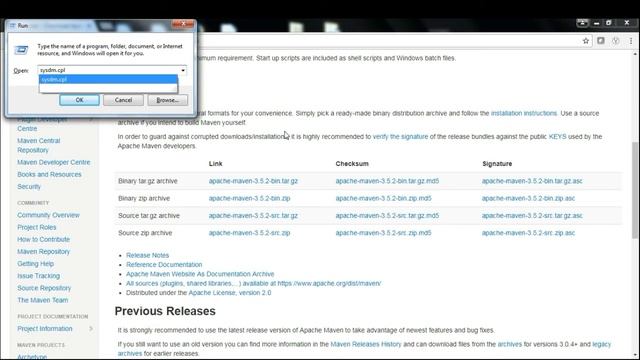Open the Chrome three-dot menu

click(631, 41)
